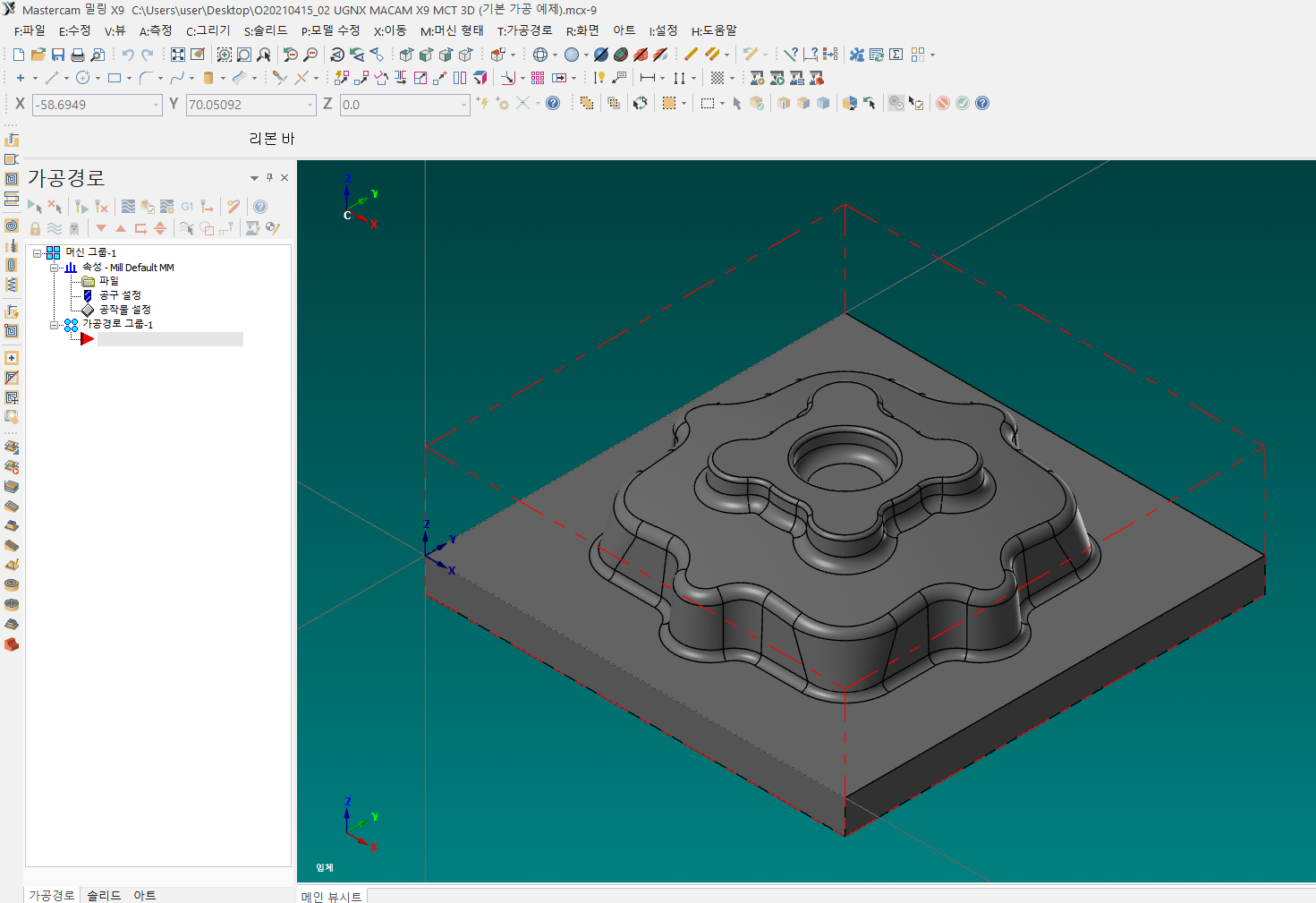
Task: Open the rectangle tool dropdown arrow
Action: tap(129, 78)
